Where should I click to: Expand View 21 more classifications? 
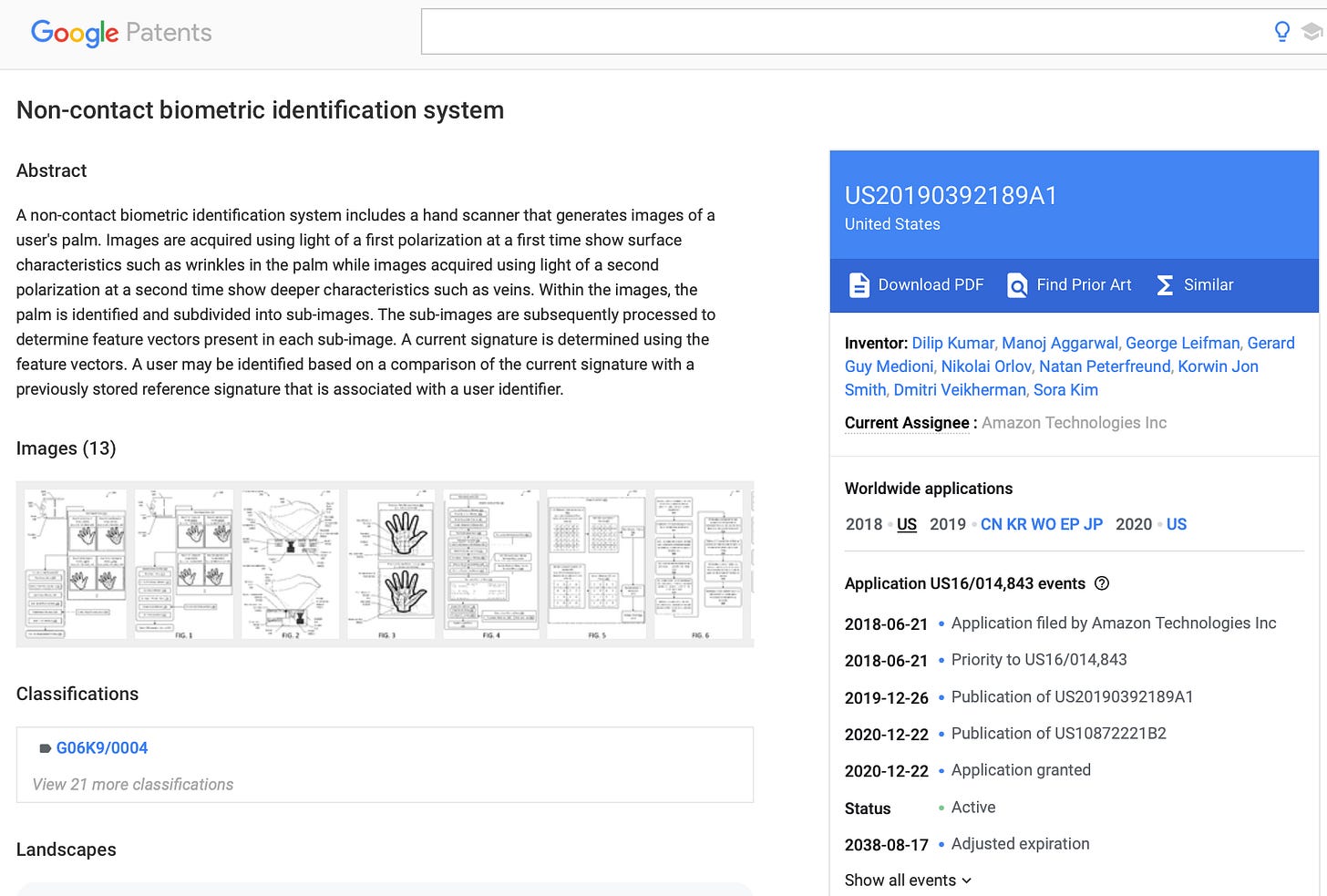coord(133,785)
